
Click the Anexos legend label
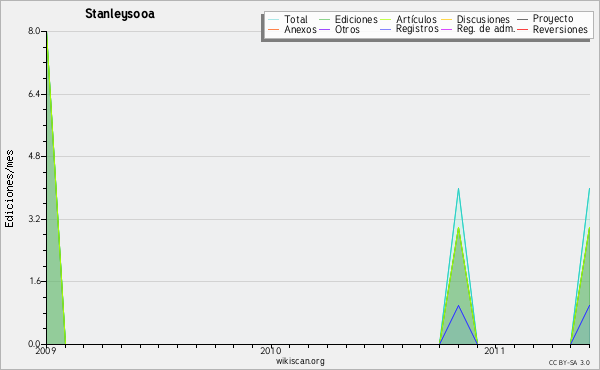[300, 29]
